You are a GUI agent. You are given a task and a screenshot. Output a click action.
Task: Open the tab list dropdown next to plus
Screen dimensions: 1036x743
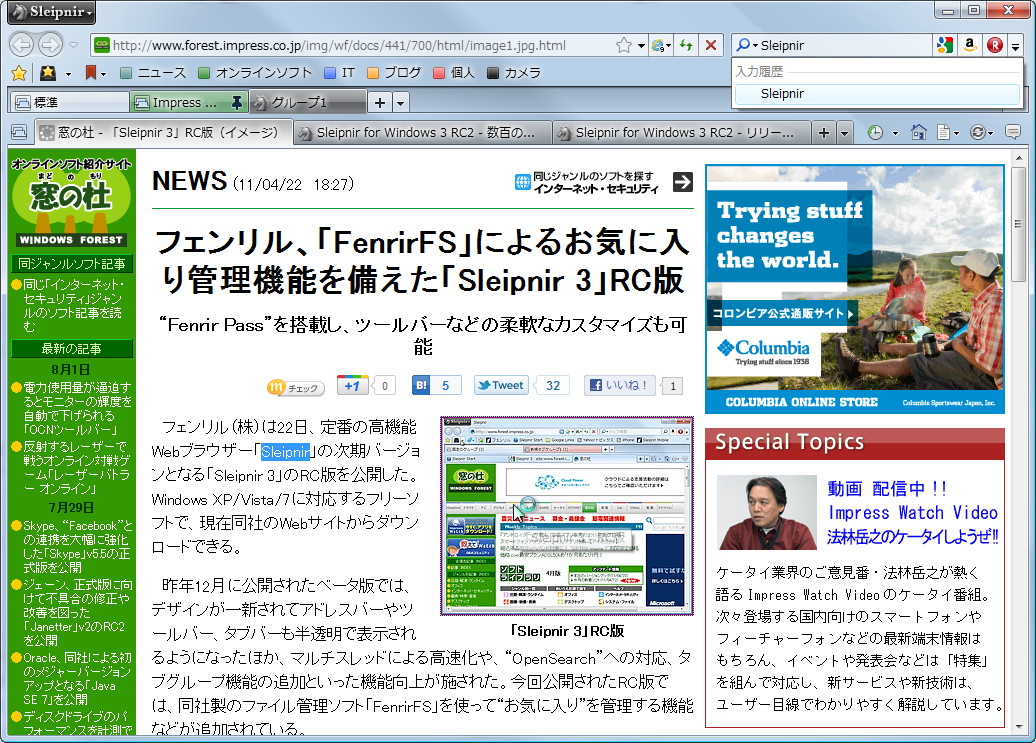click(844, 133)
